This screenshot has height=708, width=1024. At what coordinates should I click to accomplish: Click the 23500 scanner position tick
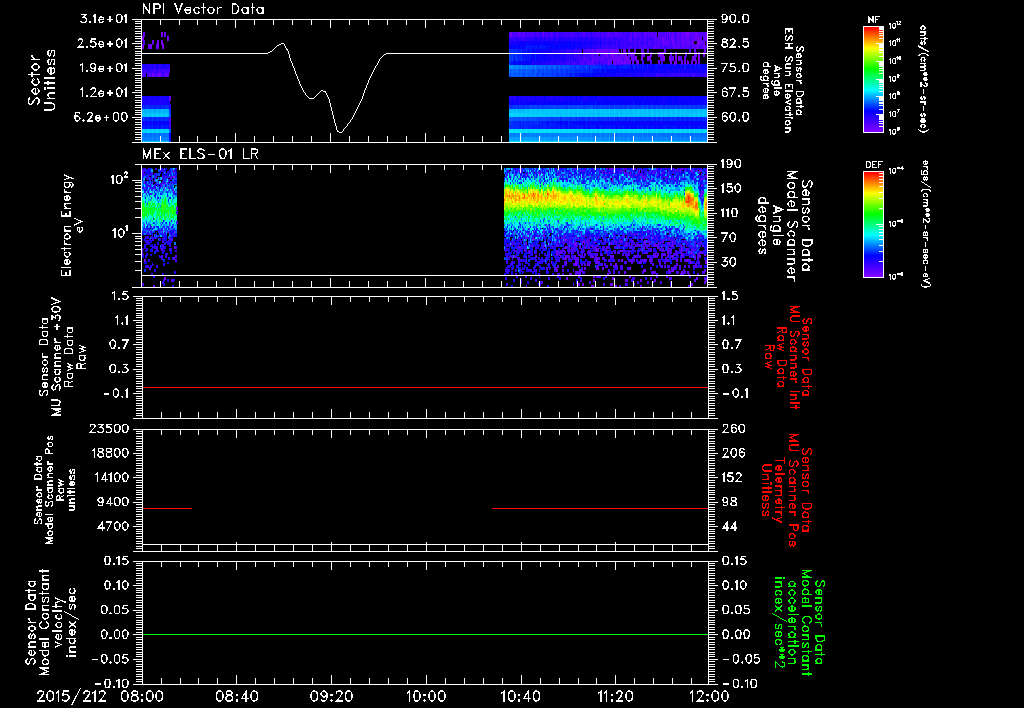pyautogui.click(x=110, y=429)
